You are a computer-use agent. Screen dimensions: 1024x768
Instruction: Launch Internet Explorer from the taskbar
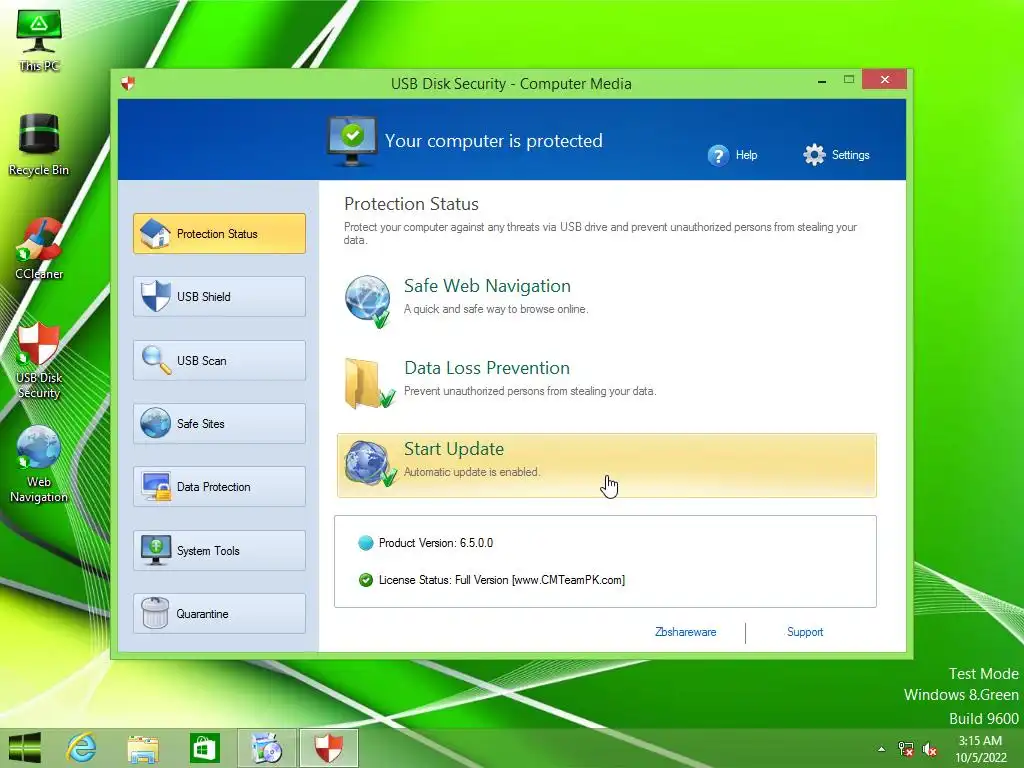pos(82,748)
